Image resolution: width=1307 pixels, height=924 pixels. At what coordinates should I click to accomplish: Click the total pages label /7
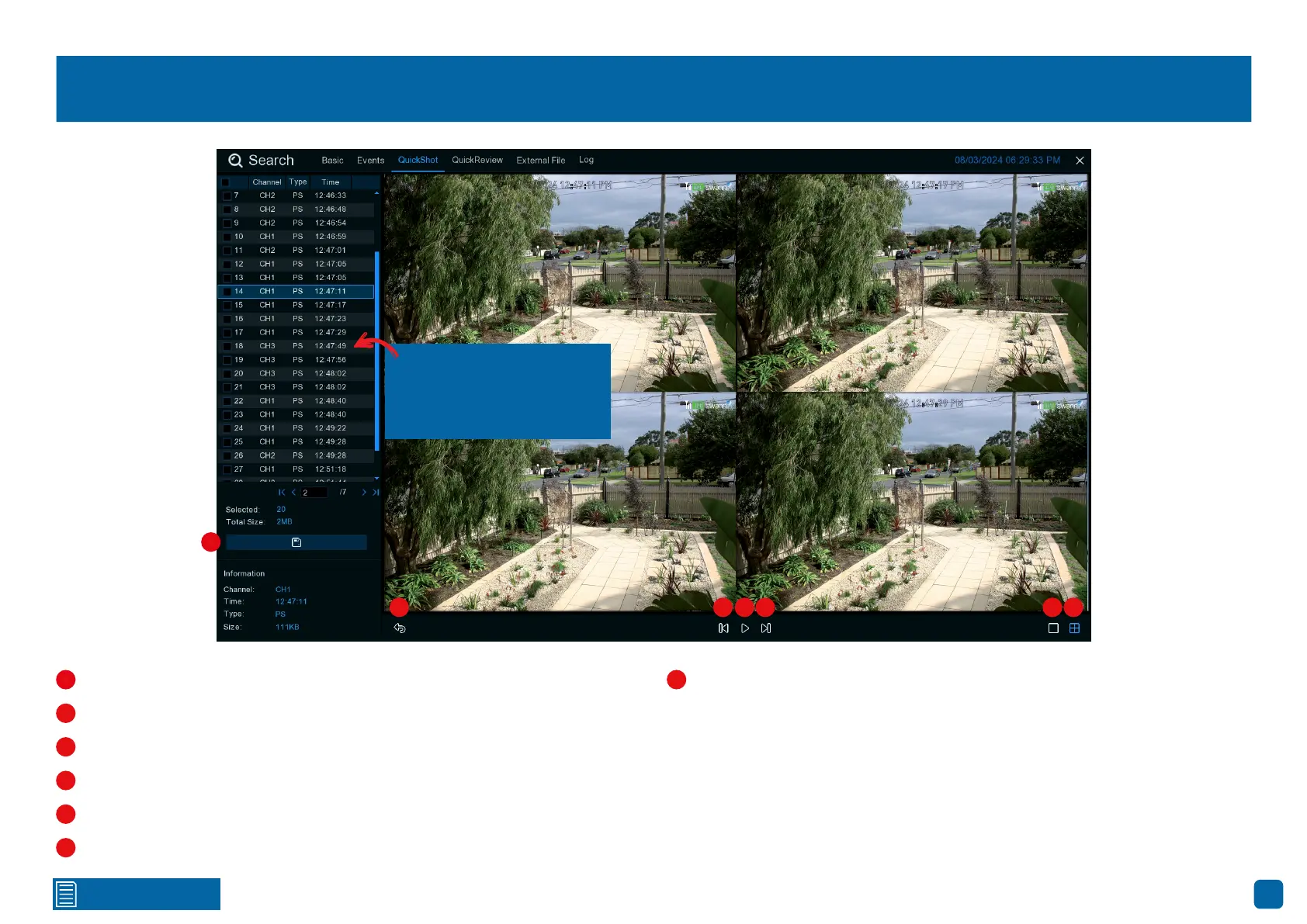(x=342, y=493)
